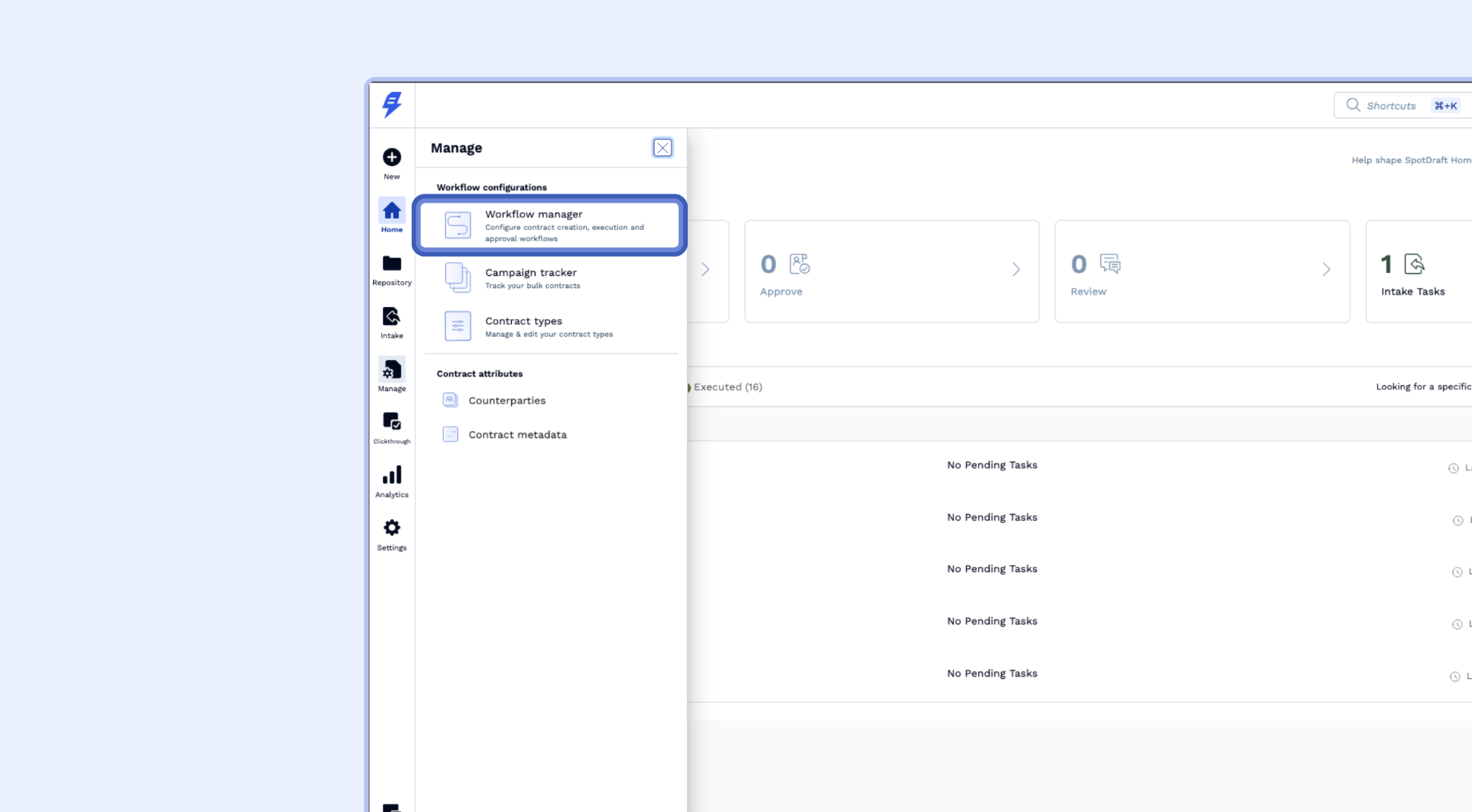
Task: Open Contract metadata
Action: click(x=517, y=435)
